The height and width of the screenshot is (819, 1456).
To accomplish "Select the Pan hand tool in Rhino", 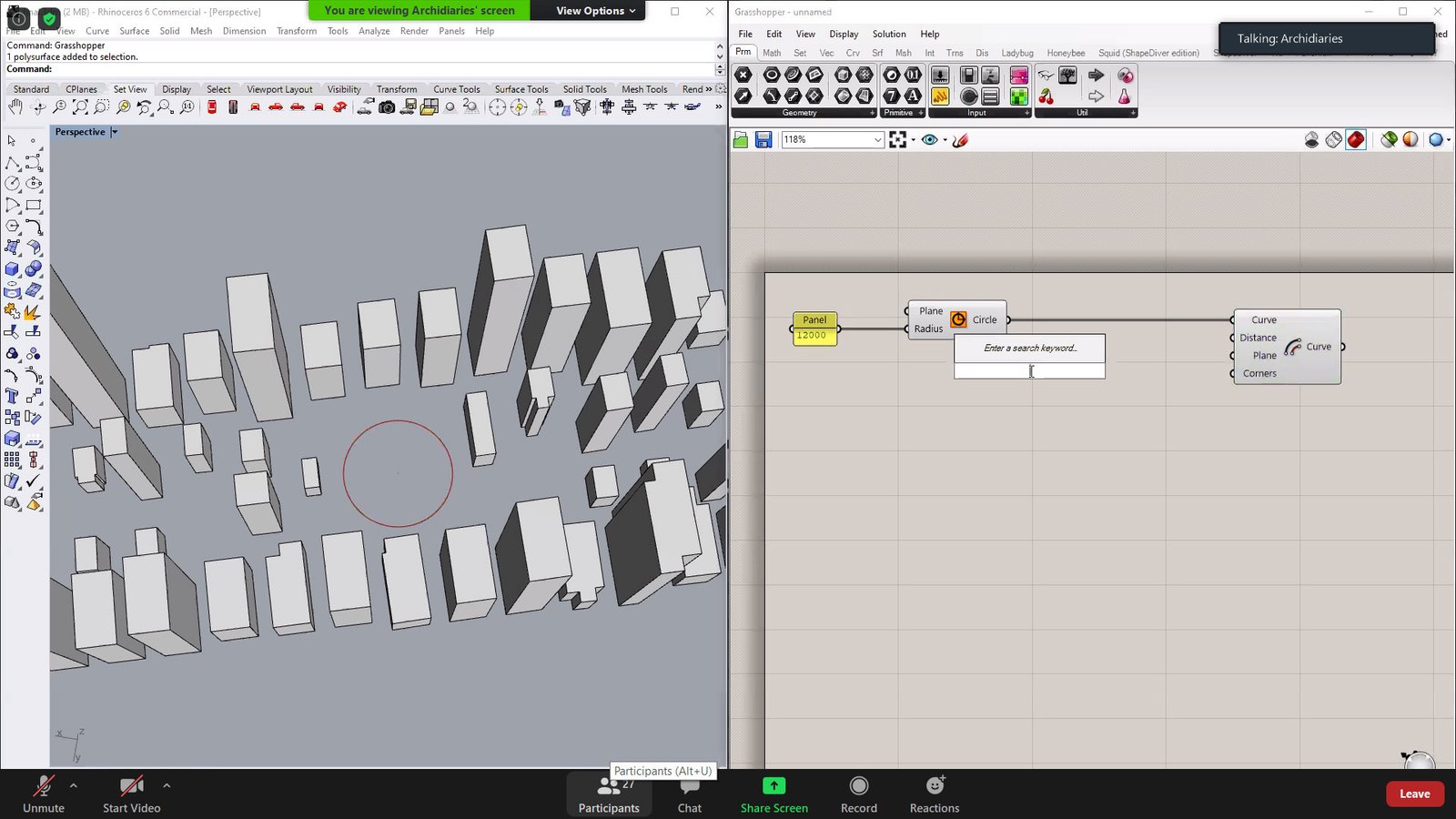I will point(15,107).
